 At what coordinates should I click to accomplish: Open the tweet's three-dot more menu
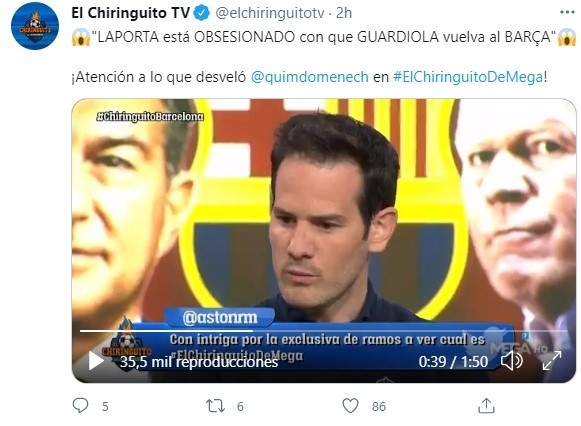[567, 13]
